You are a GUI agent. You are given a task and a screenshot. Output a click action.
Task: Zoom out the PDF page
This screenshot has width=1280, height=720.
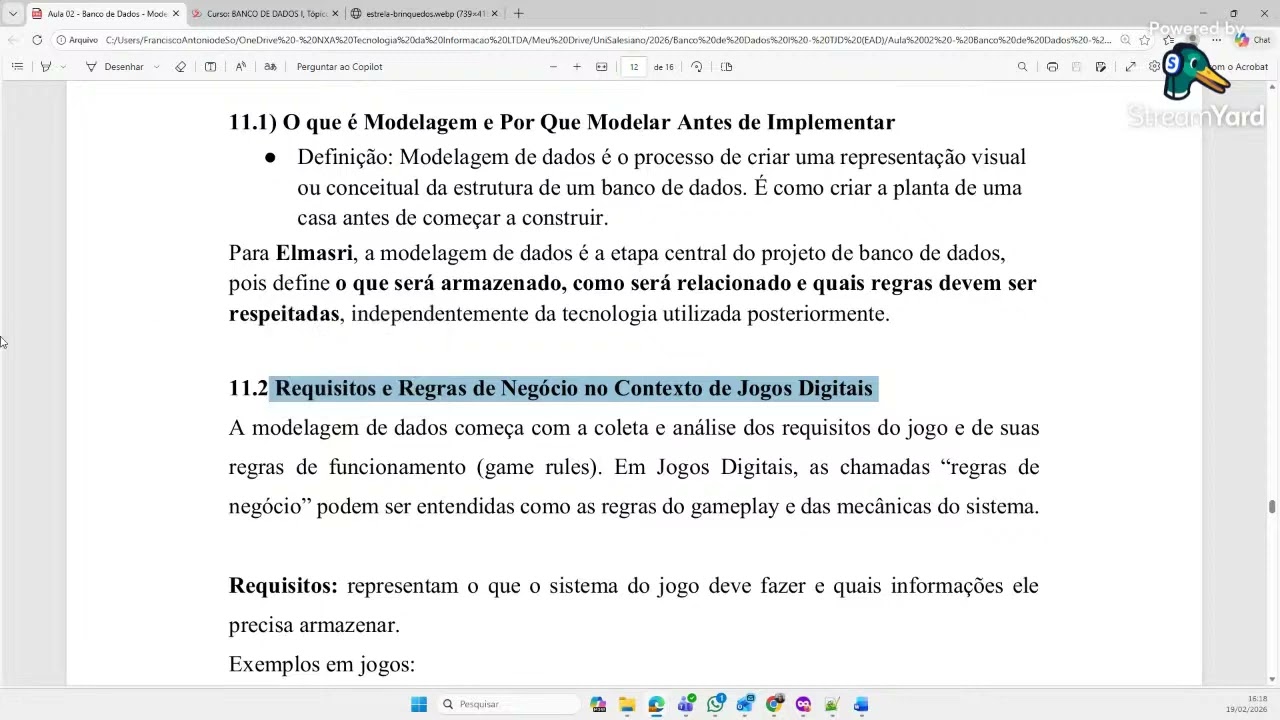(x=553, y=67)
